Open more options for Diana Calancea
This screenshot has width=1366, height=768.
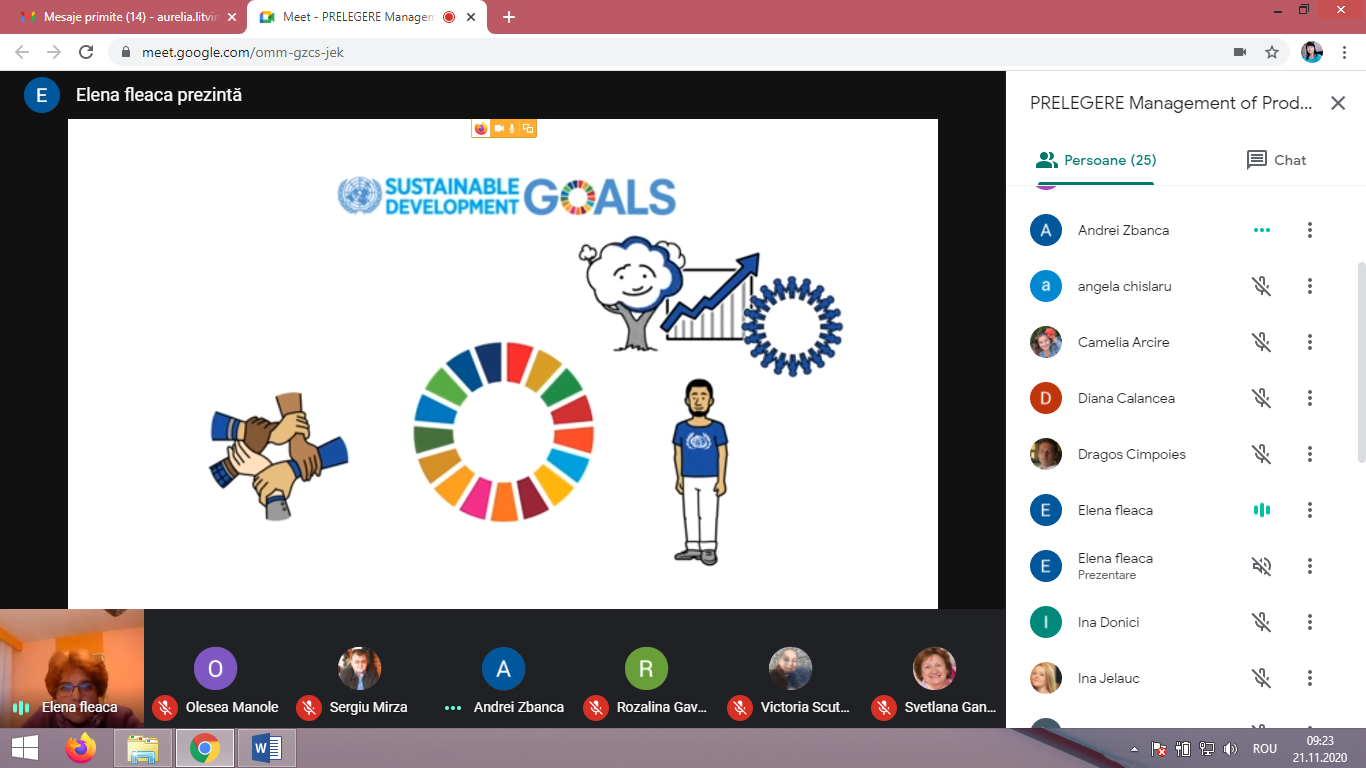coord(1310,398)
